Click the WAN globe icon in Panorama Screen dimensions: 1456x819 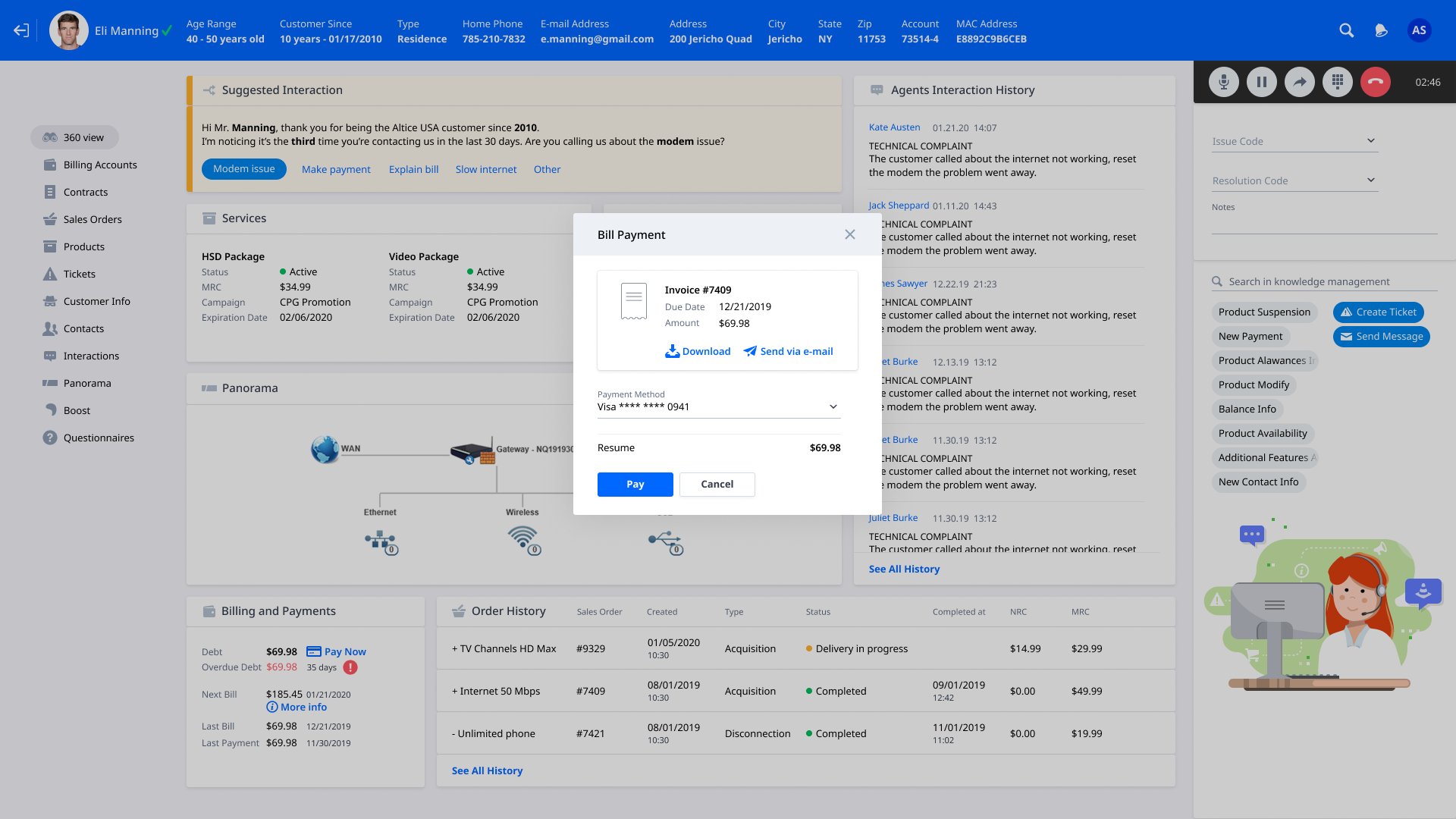pyautogui.click(x=325, y=449)
